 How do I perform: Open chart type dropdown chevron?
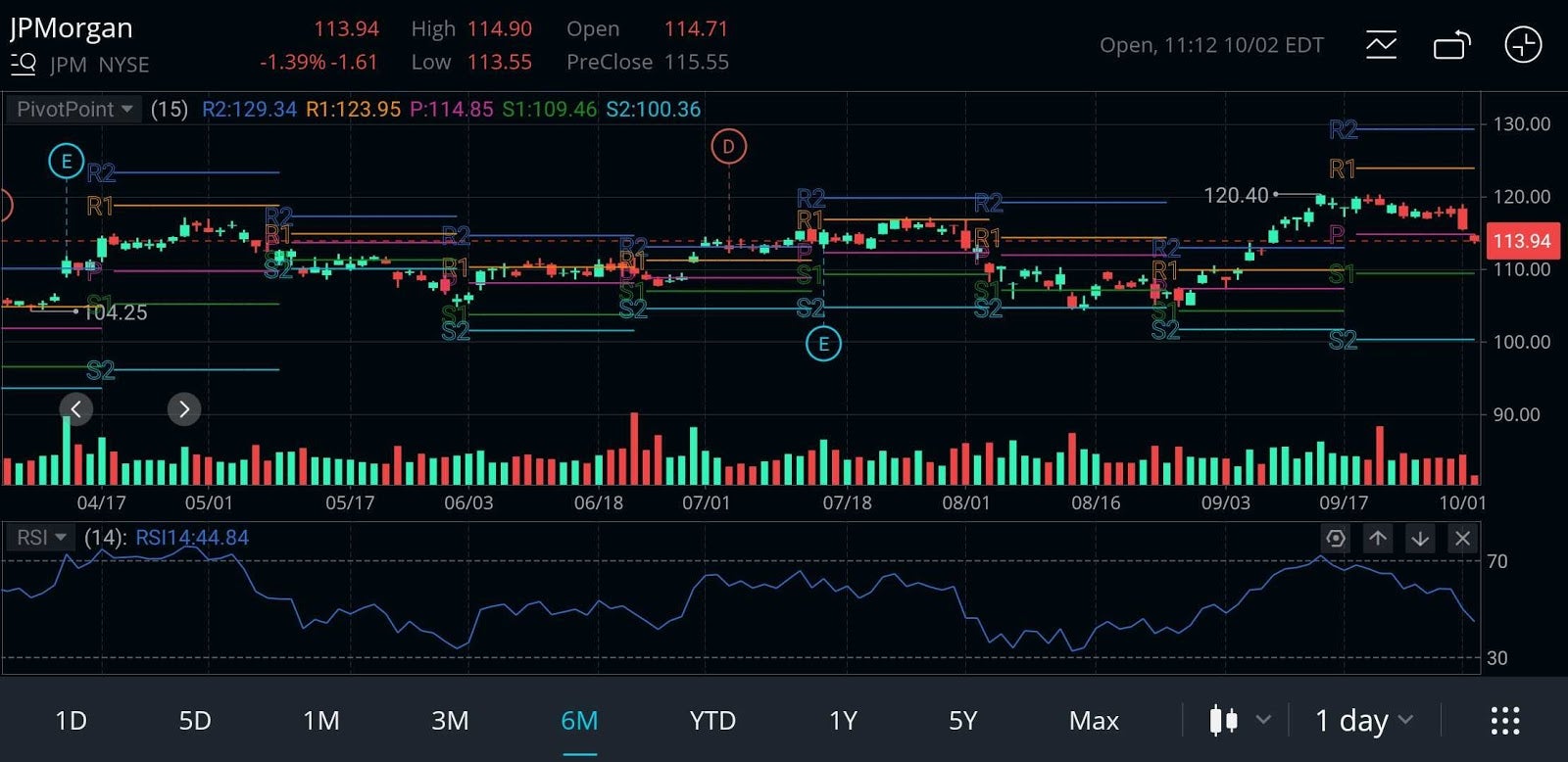pyautogui.click(x=1264, y=720)
